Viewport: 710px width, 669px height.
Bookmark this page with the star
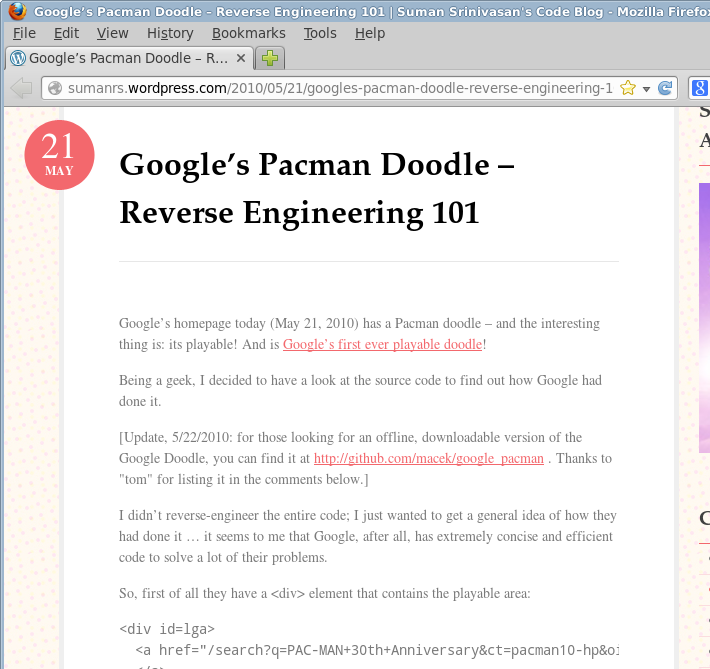pyautogui.click(x=628, y=88)
